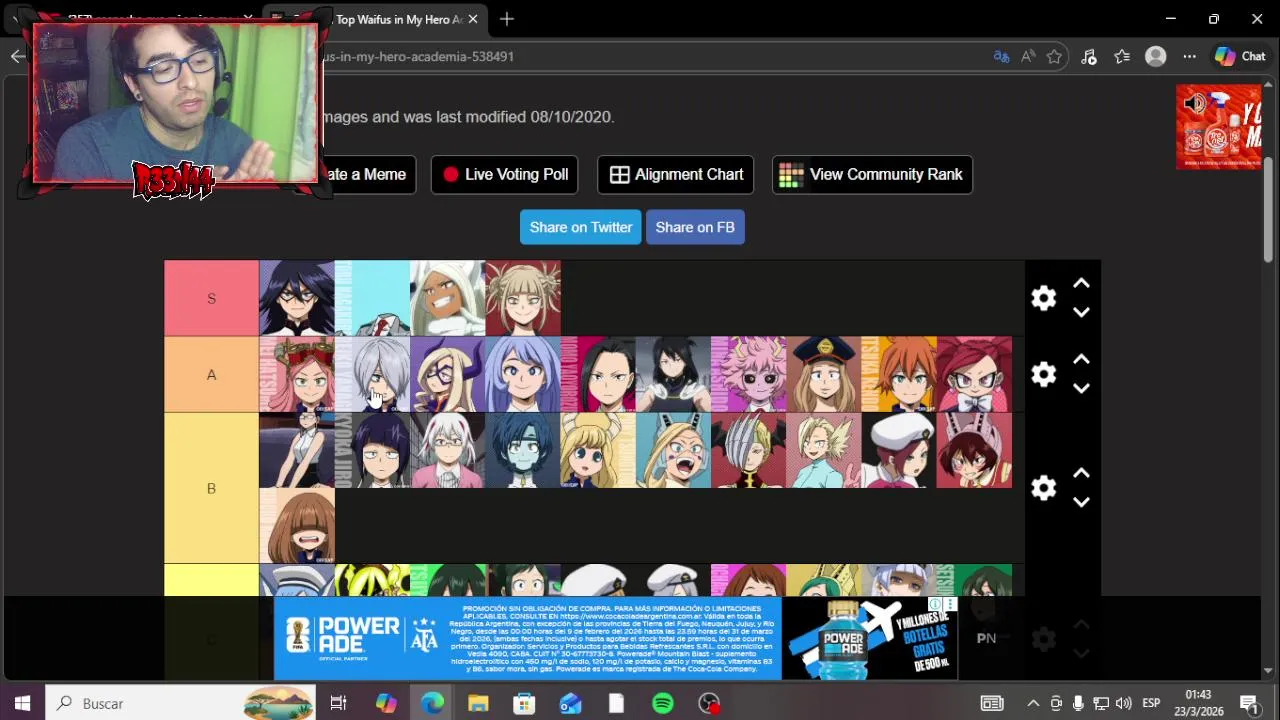Viewport: 1280px width, 720px height.
Task: Select Mt. Lady purple-masked character in A tier
Action: tap(448, 374)
